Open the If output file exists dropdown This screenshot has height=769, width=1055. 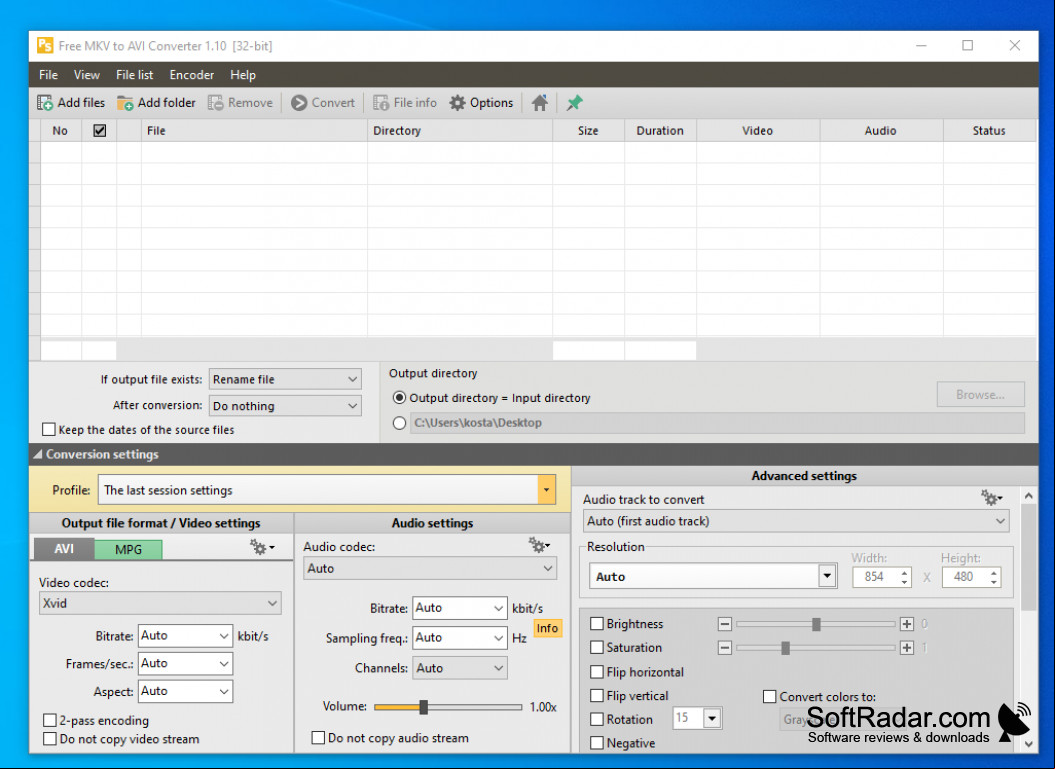point(285,379)
